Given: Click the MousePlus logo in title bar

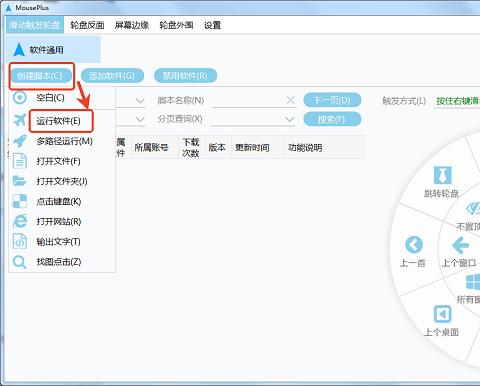Looking at the screenshot, I should click(x=8, y=7).
